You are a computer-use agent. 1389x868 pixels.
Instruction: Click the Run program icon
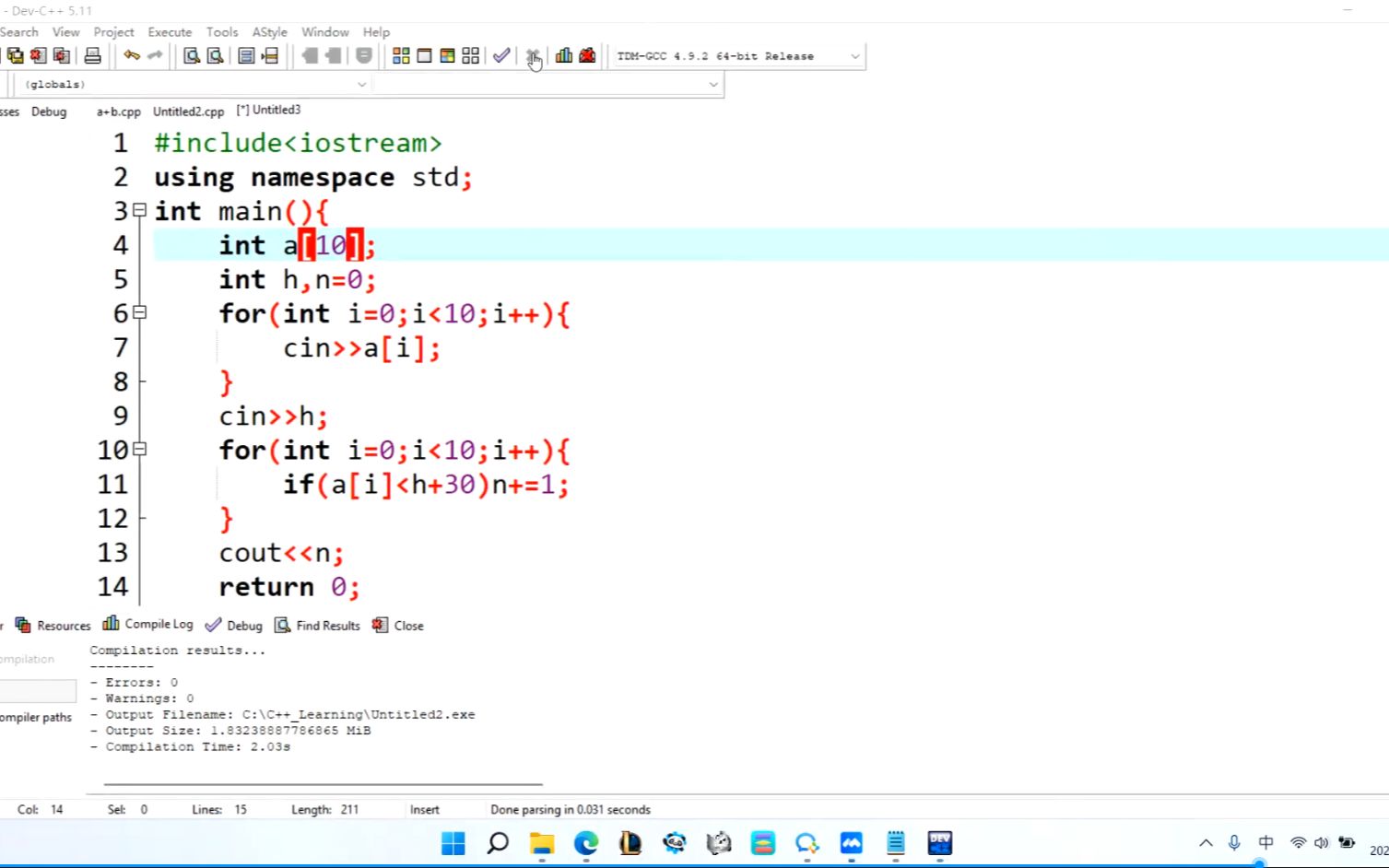pos(424,56)
